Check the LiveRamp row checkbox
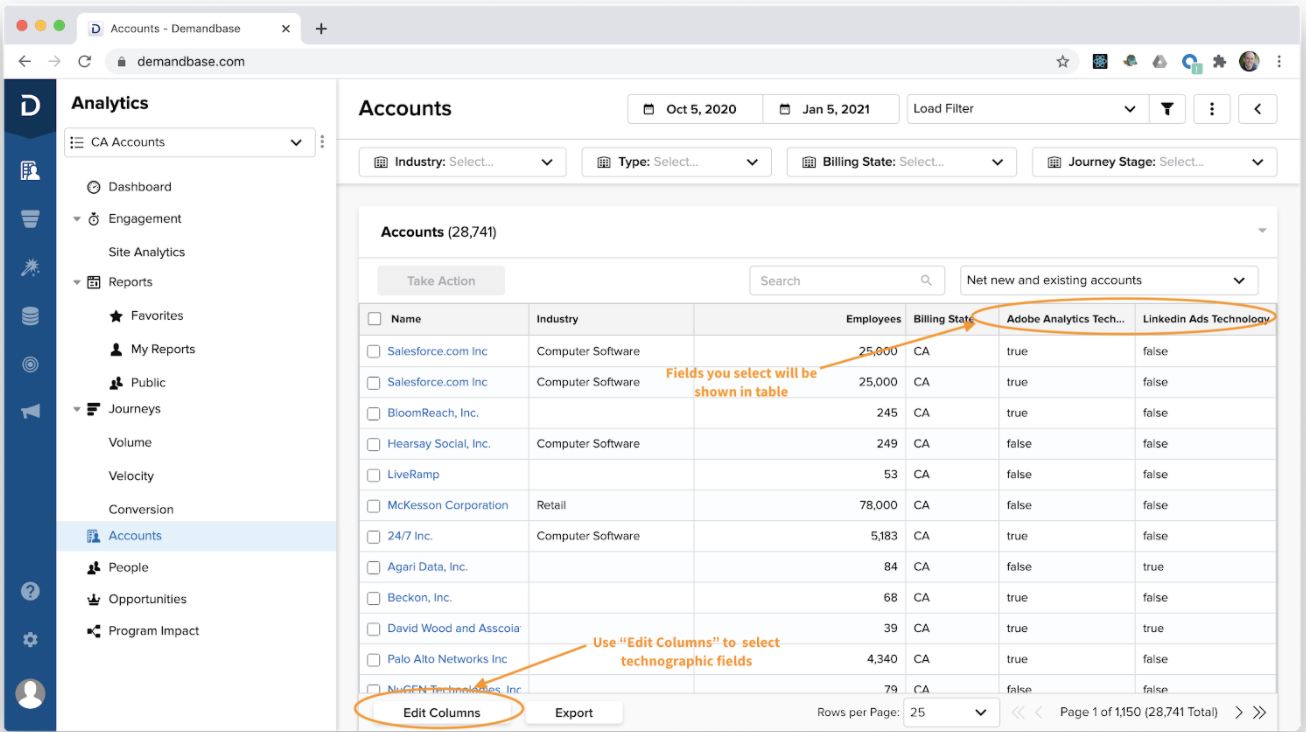The height and width of the screenshot is (732, 1306). 374,475
